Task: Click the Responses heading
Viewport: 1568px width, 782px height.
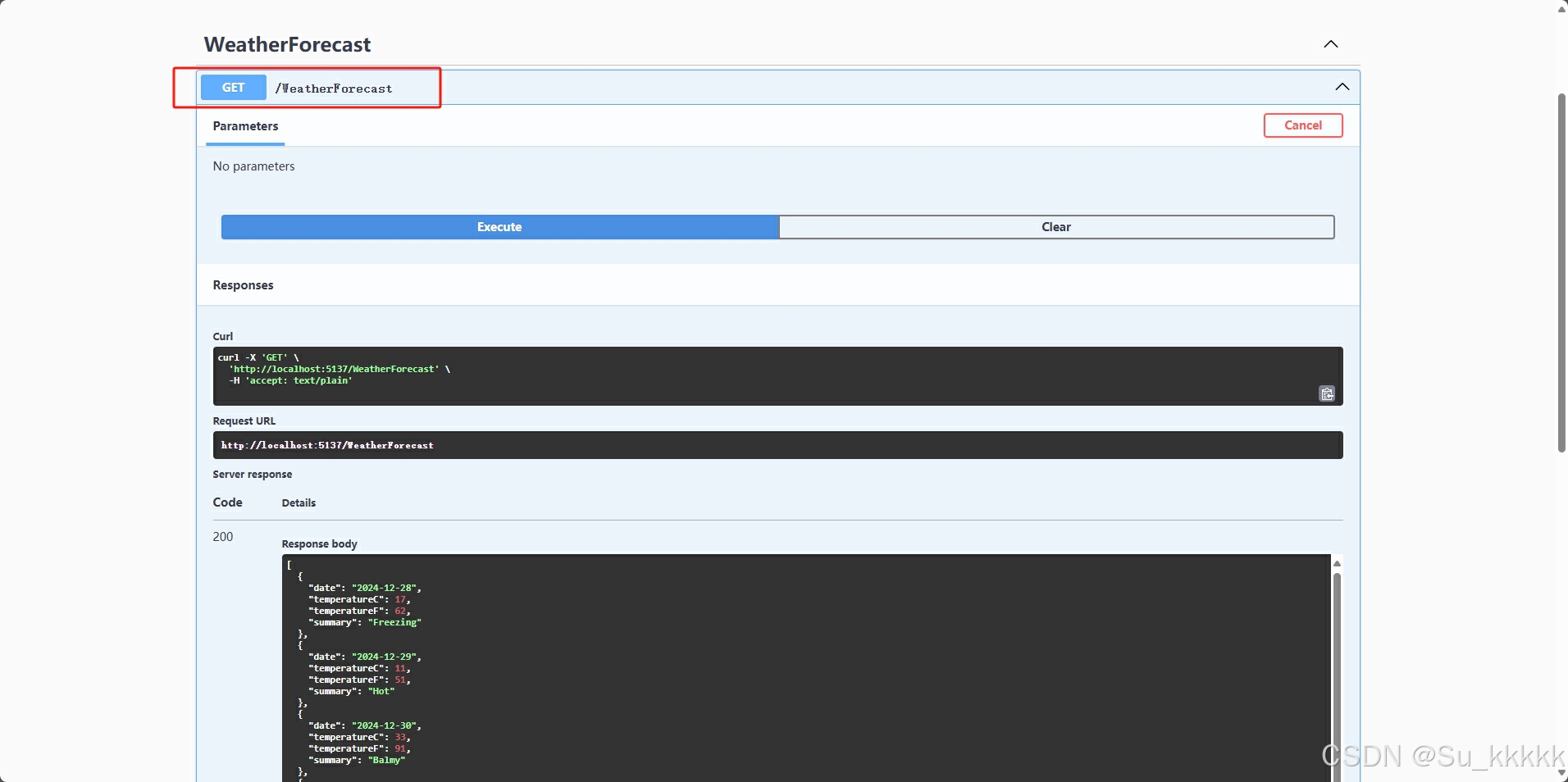Action: pyautogui.click(x=244, y=285)
